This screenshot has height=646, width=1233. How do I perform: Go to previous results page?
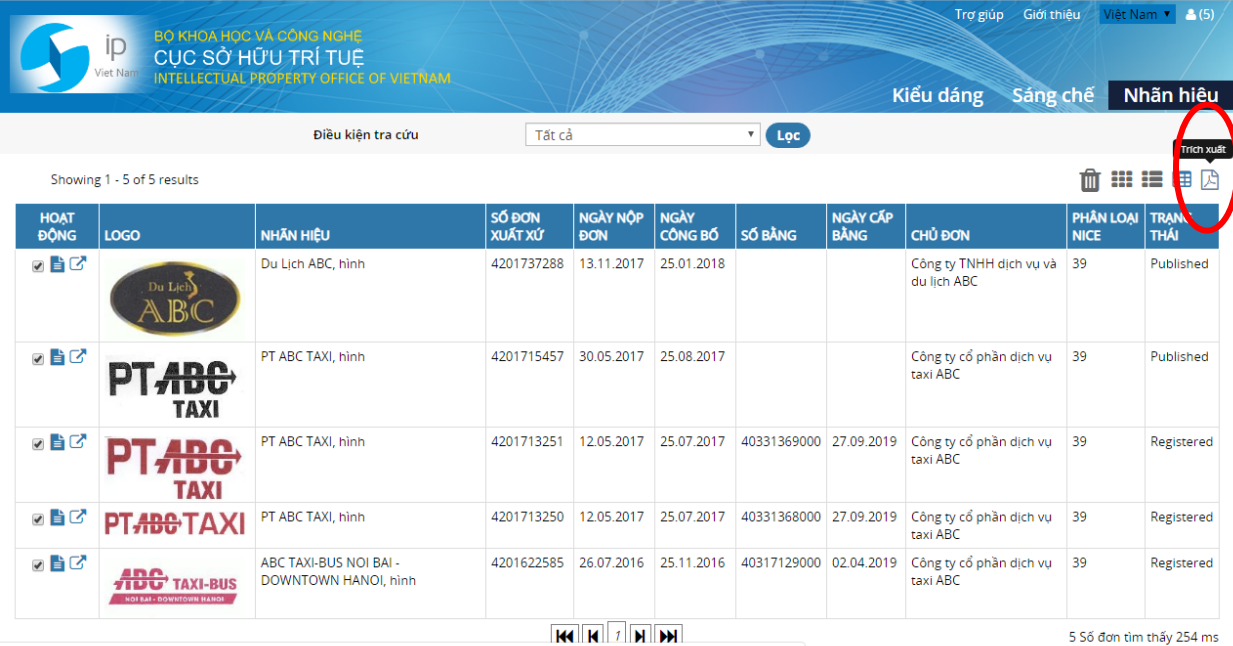[593, 635]
